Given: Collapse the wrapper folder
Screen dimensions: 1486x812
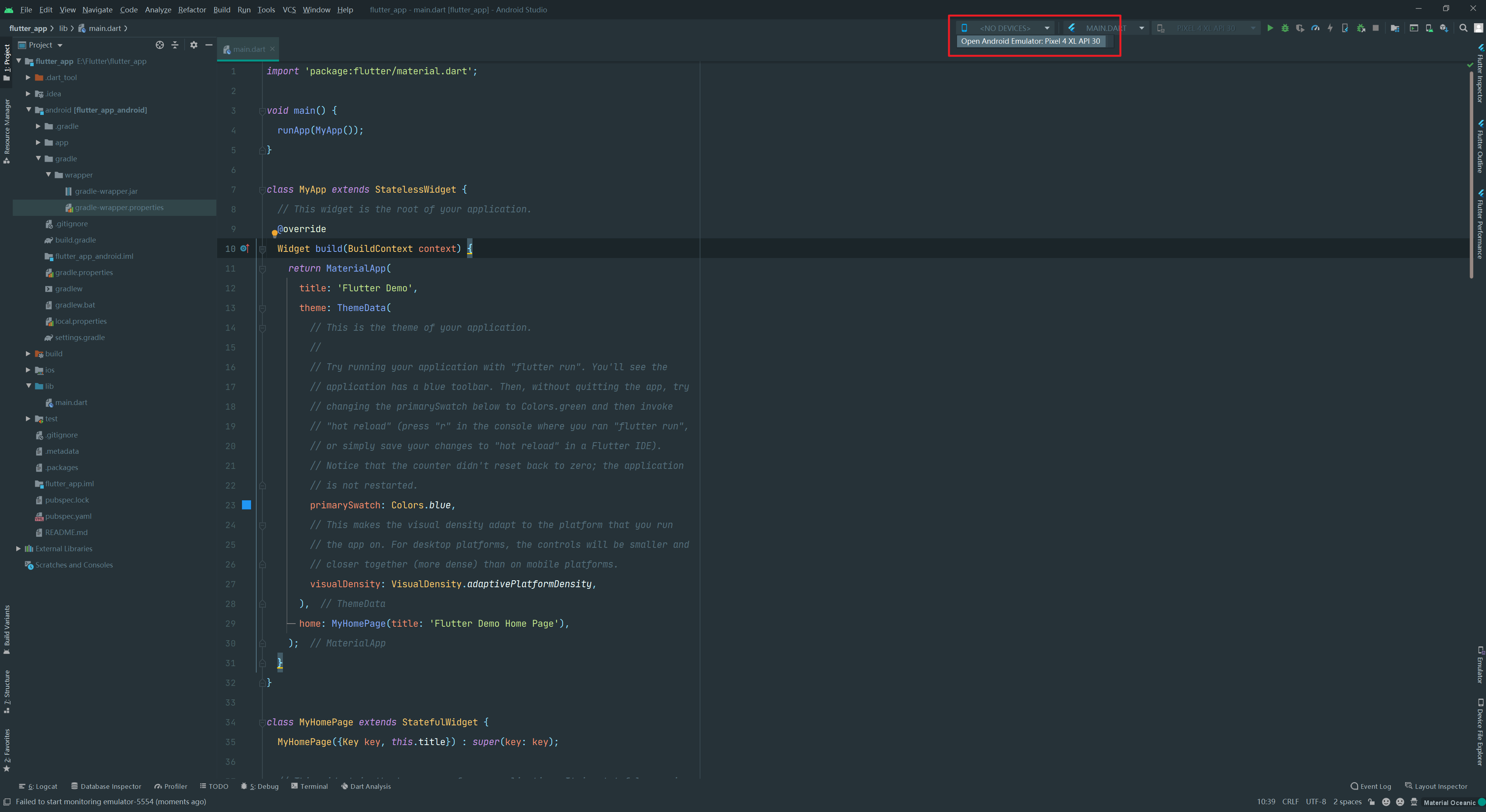Looking at the screenshot, I should [48, 175].
